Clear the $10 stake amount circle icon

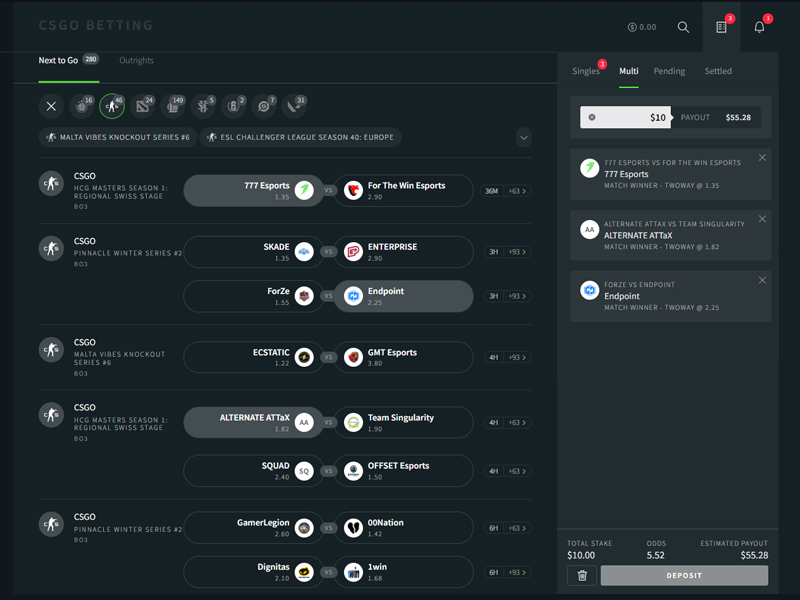point(592,117)
